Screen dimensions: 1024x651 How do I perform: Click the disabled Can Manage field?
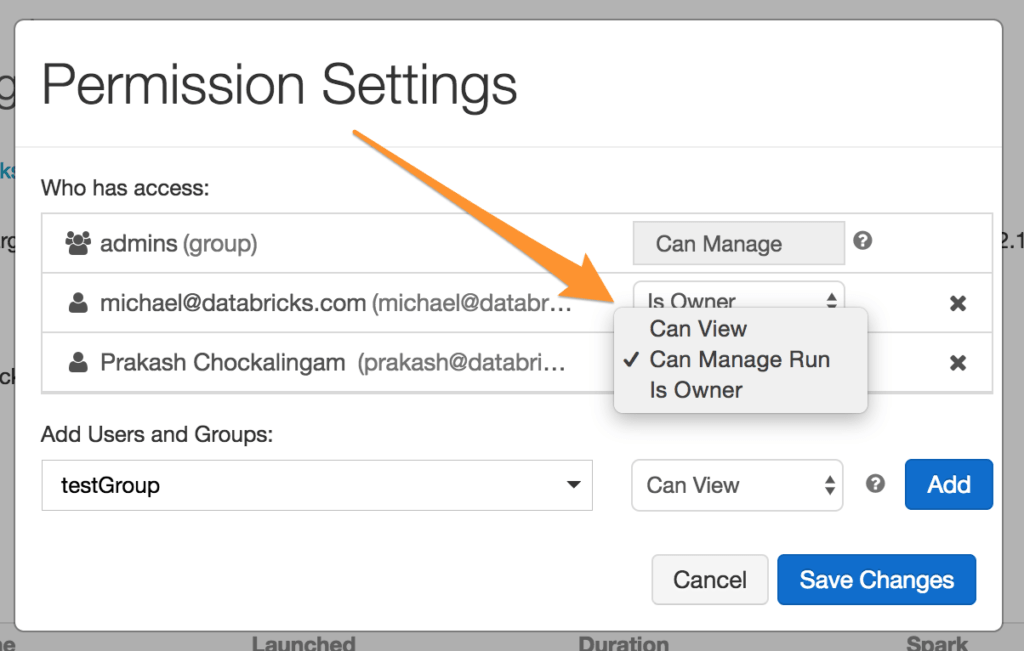click(x=738, y=244)
